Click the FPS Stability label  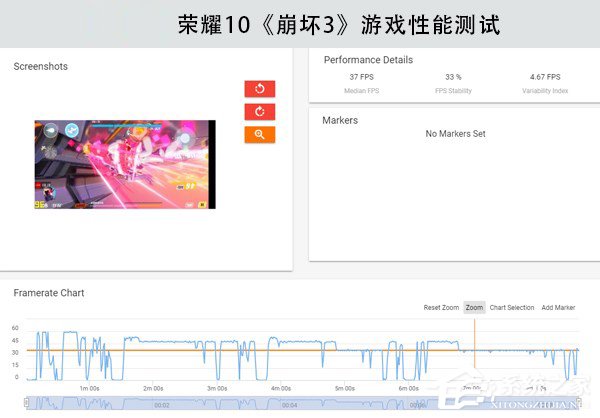coord(453,91)
